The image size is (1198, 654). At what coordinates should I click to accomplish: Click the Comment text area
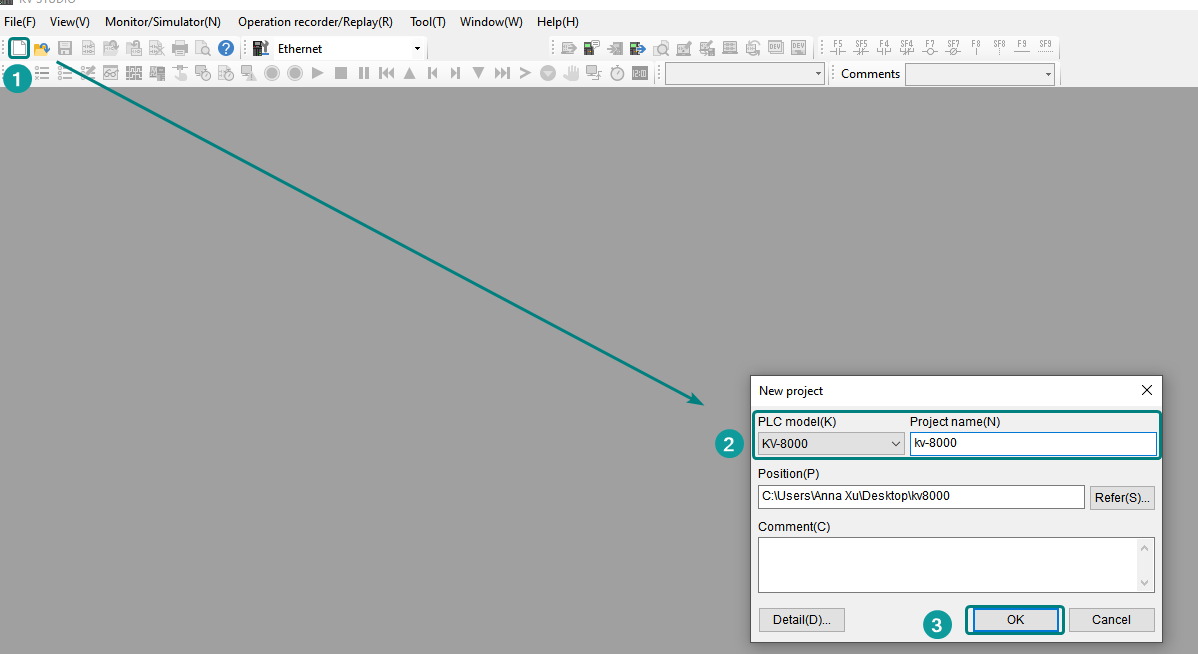click(x=947, y=565)
